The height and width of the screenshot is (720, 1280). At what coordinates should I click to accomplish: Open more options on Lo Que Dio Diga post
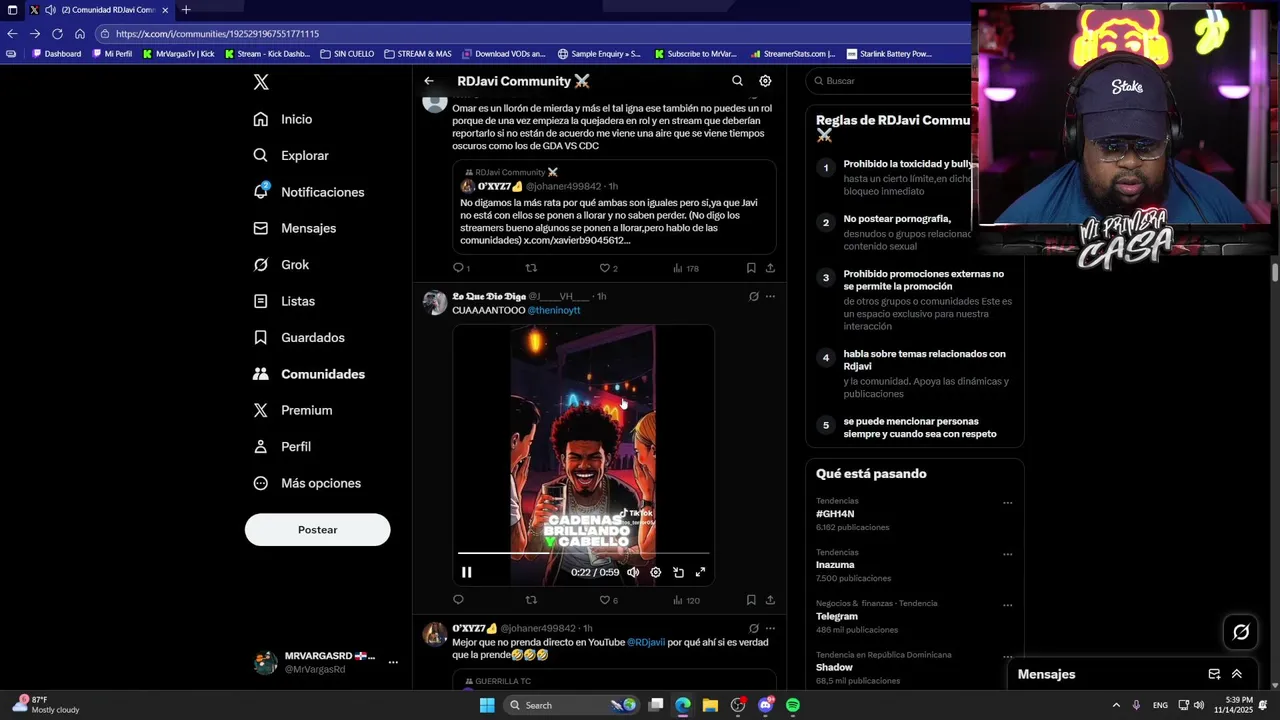(770, 296)
